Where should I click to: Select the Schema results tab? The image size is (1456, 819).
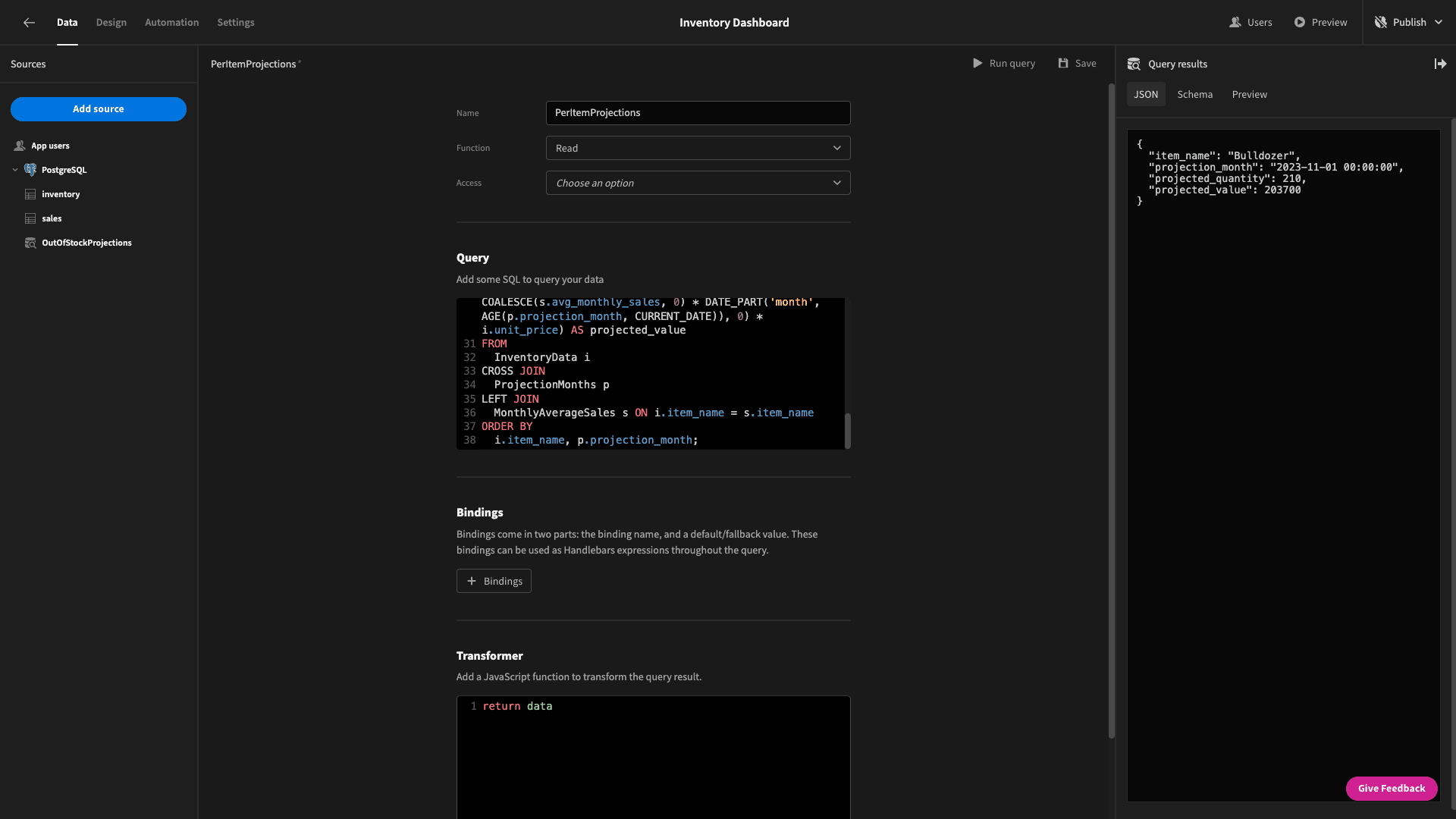1194,95
